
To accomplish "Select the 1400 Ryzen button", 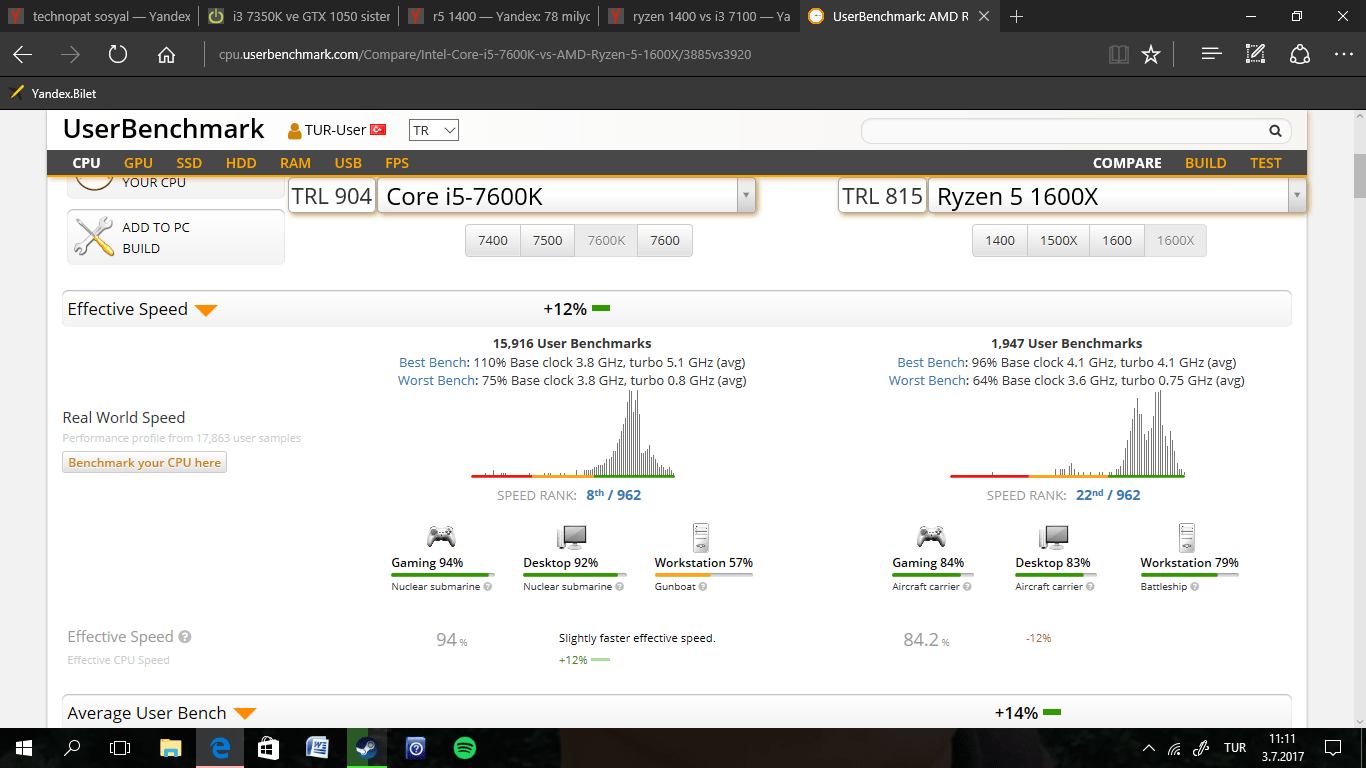I will [1000, 240].
